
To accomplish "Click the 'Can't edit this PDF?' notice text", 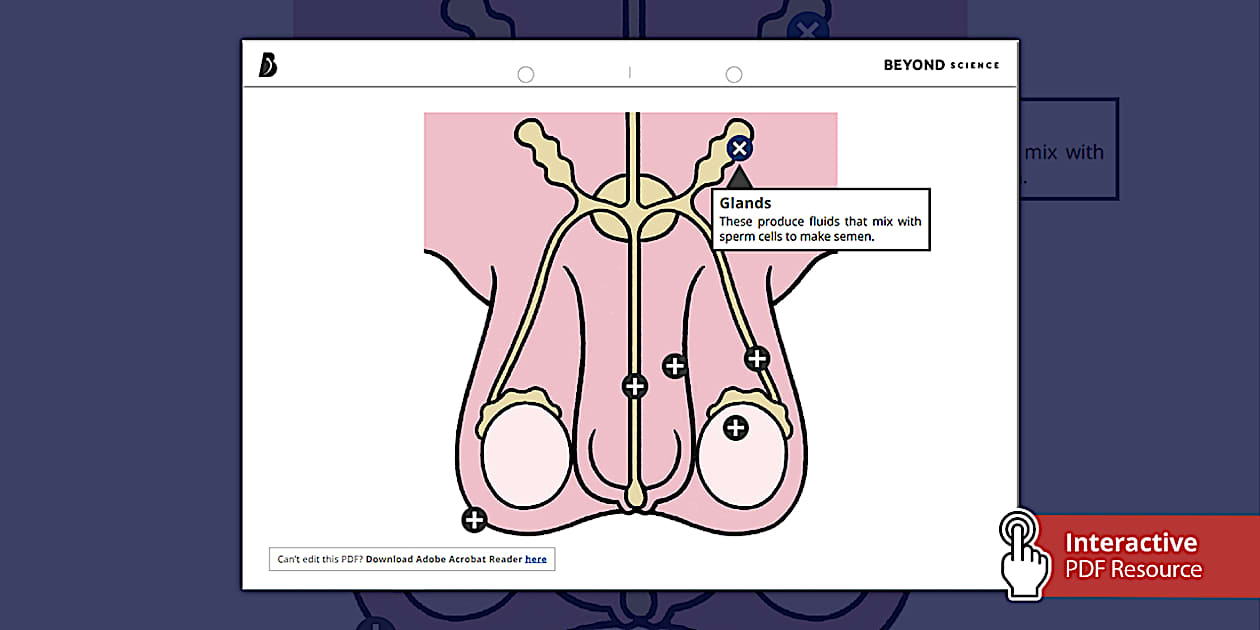I will (320, 559).
